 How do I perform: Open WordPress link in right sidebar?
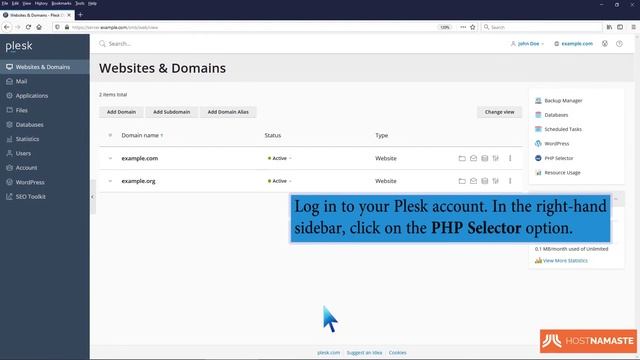click(x=556, y=144)
